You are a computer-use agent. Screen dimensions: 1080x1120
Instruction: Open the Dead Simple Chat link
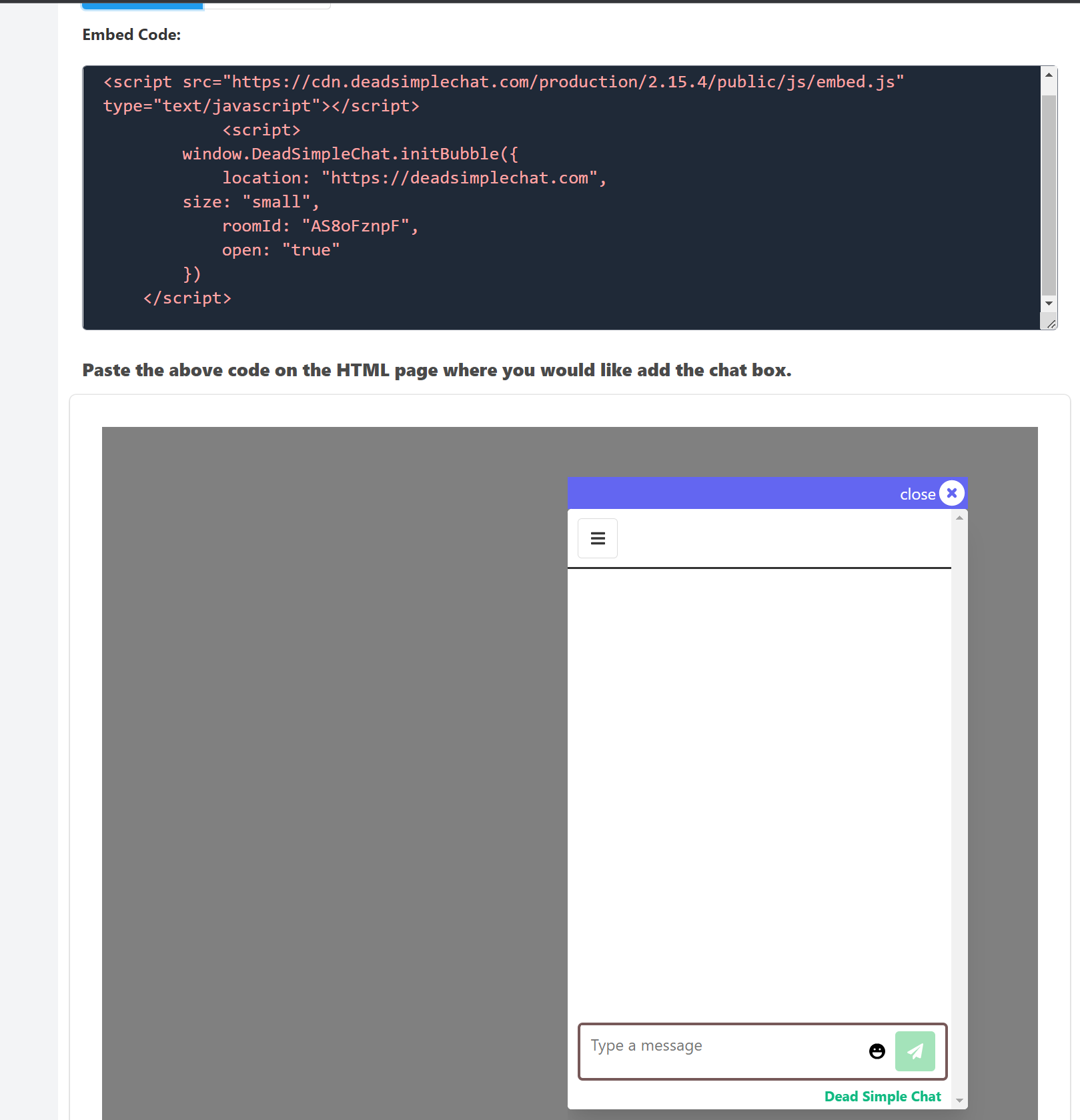pyautogui.click(x=883, y=1097)
